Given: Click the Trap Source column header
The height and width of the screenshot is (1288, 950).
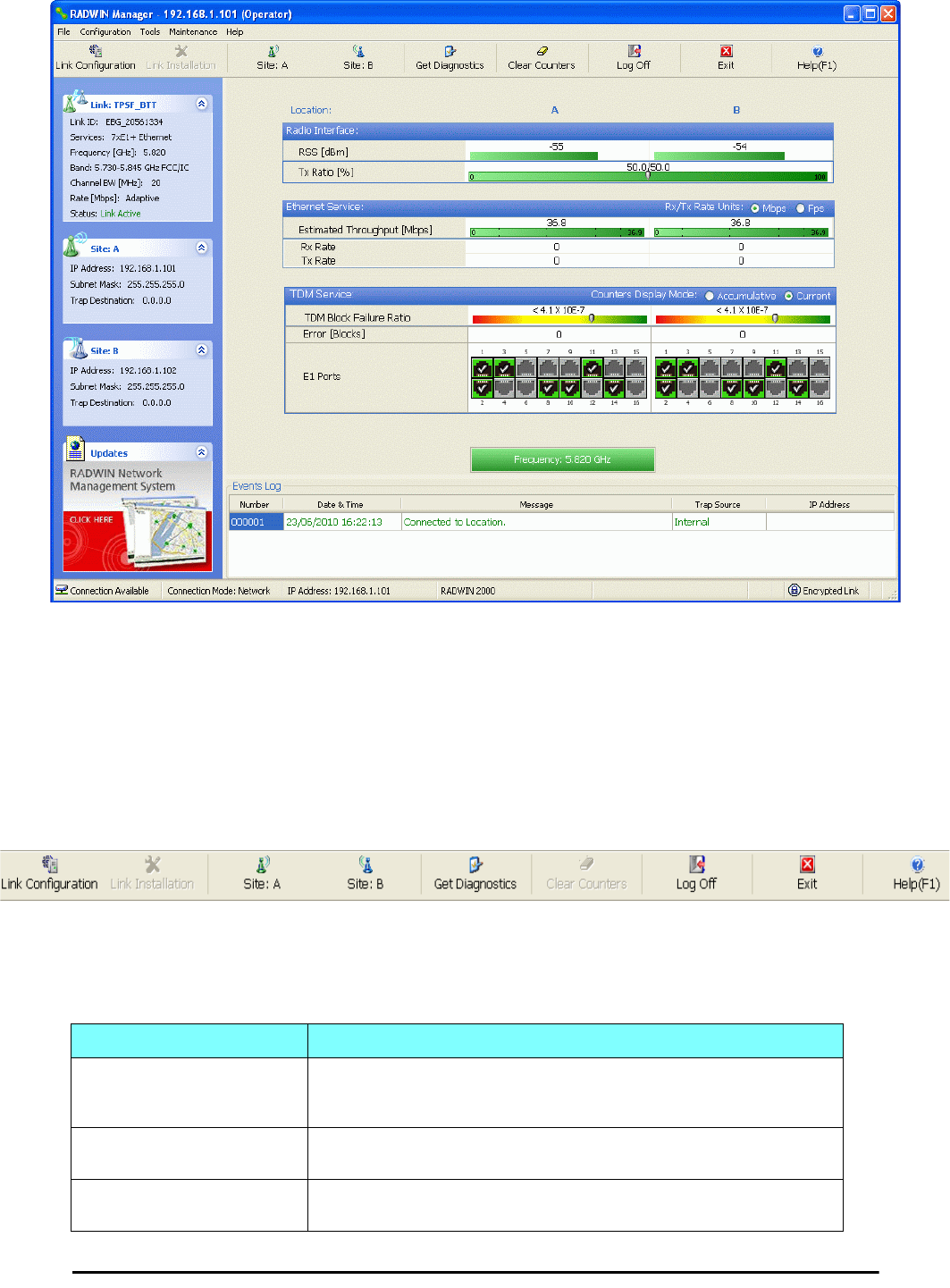Looking at the screenshot, I should click(718, 504).
